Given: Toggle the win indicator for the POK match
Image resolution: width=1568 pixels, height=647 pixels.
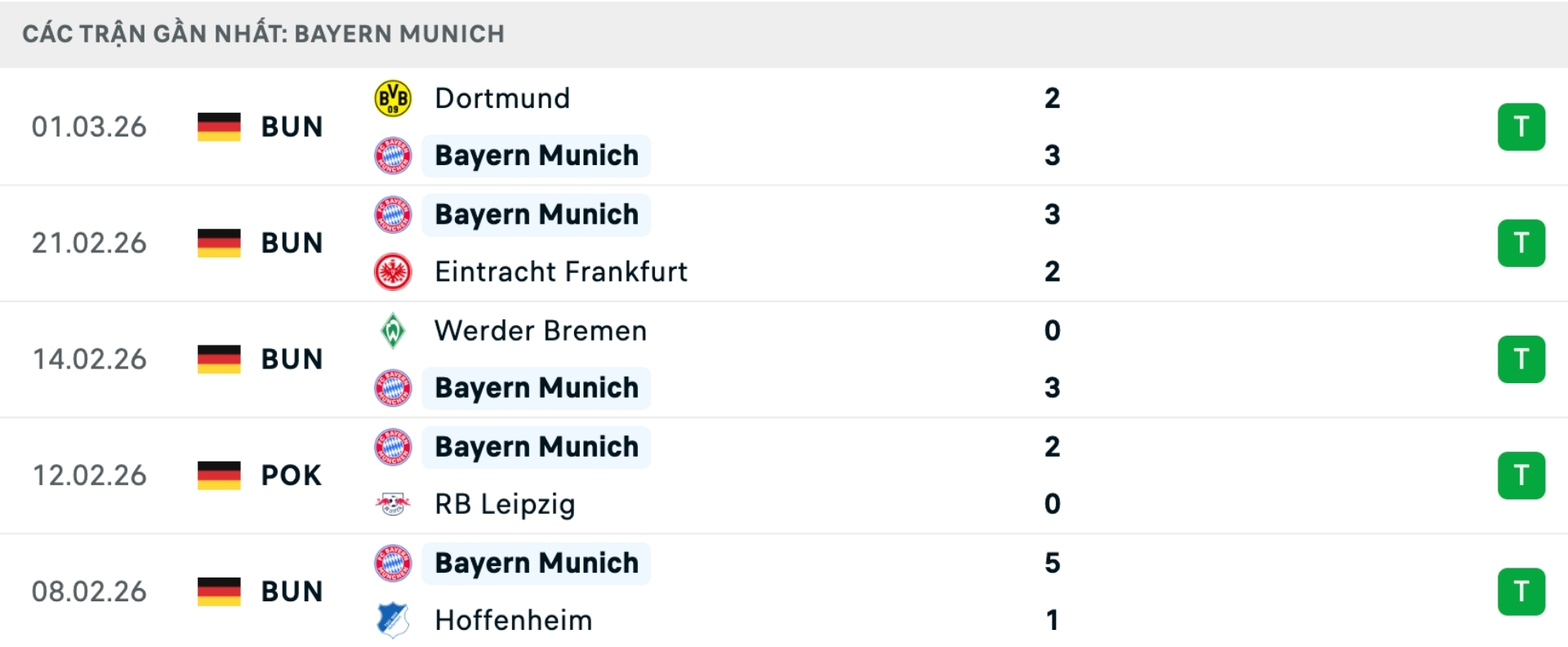Looking at the screenshot, I should click(x=1522, y=475).
